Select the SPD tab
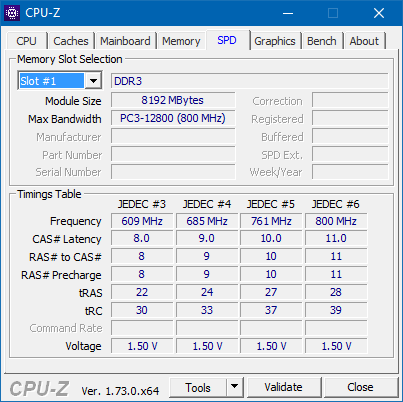The width and height of the screenshot is (403, 402). [227, 40]
